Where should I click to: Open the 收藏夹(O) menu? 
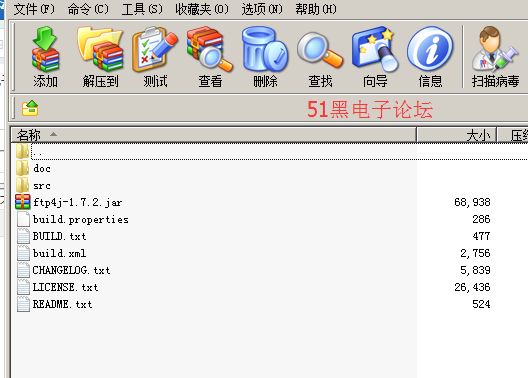pos(202,9)
